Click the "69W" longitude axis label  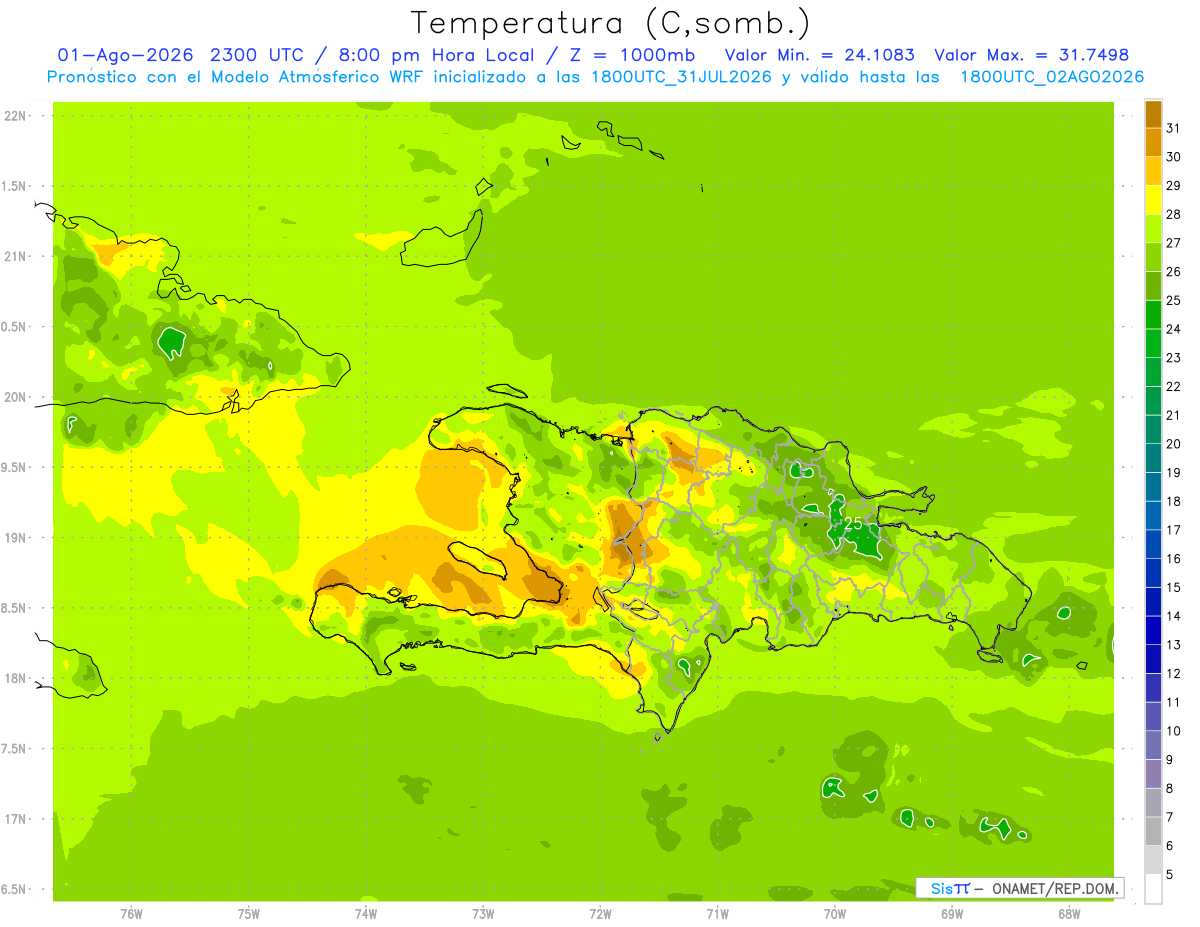(x=952, y=914)
